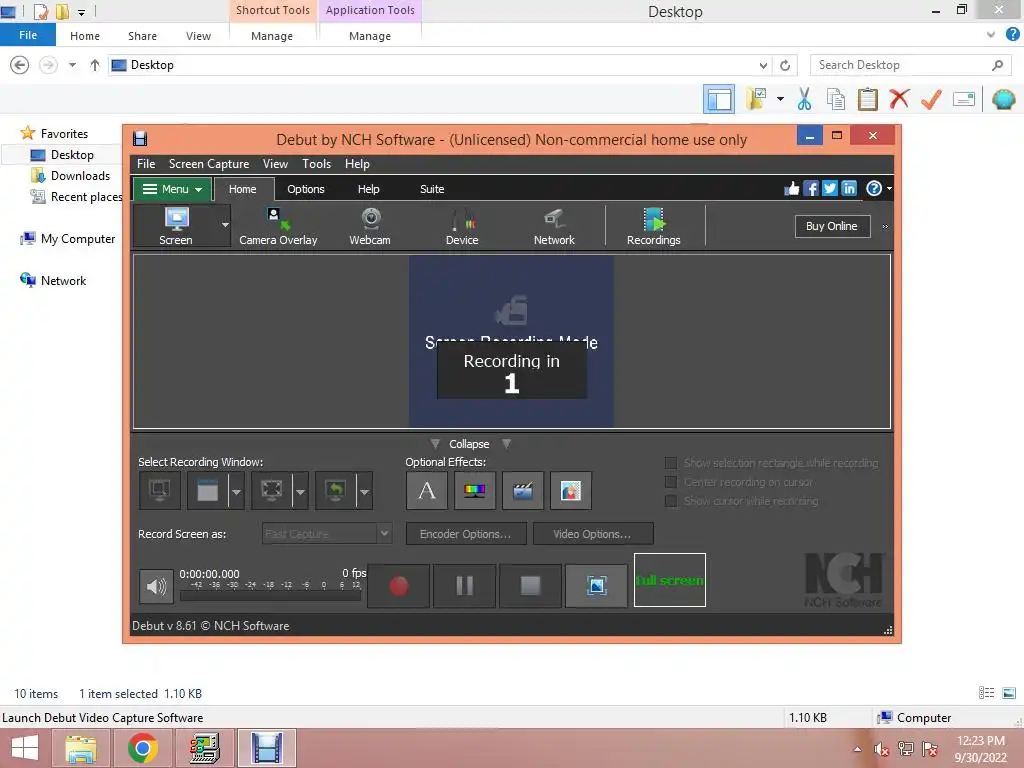Open the Recordings list

654,226
